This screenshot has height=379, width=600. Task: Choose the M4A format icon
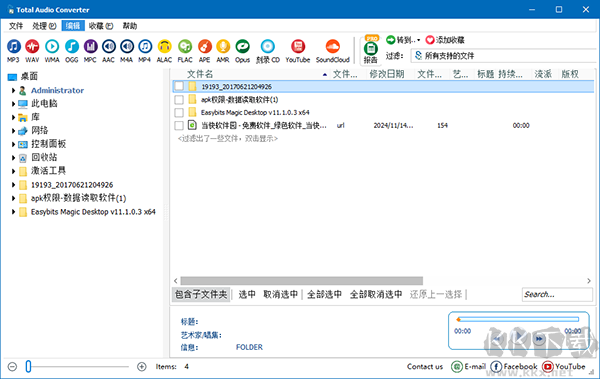pyautogui.click(x=127, y=47)
